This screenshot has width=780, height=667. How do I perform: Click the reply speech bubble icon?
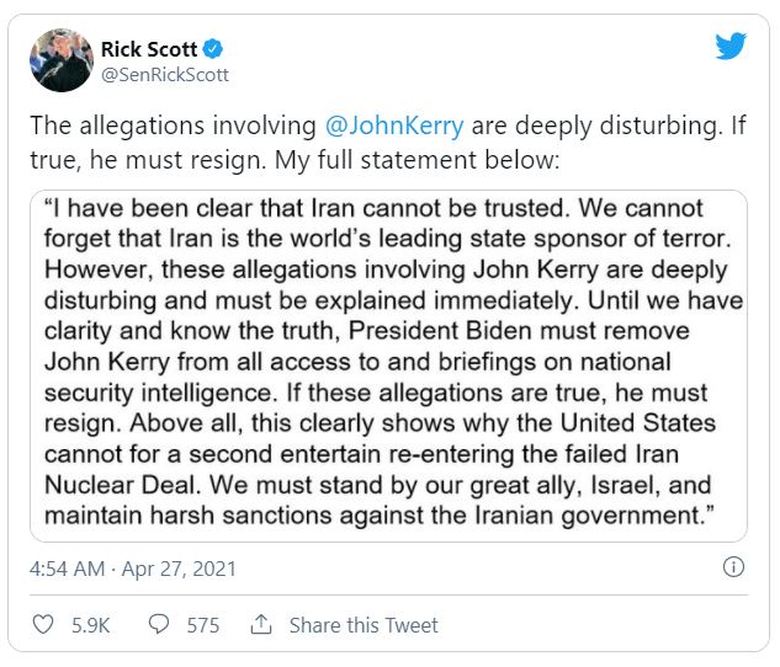[x=158, y=625]
